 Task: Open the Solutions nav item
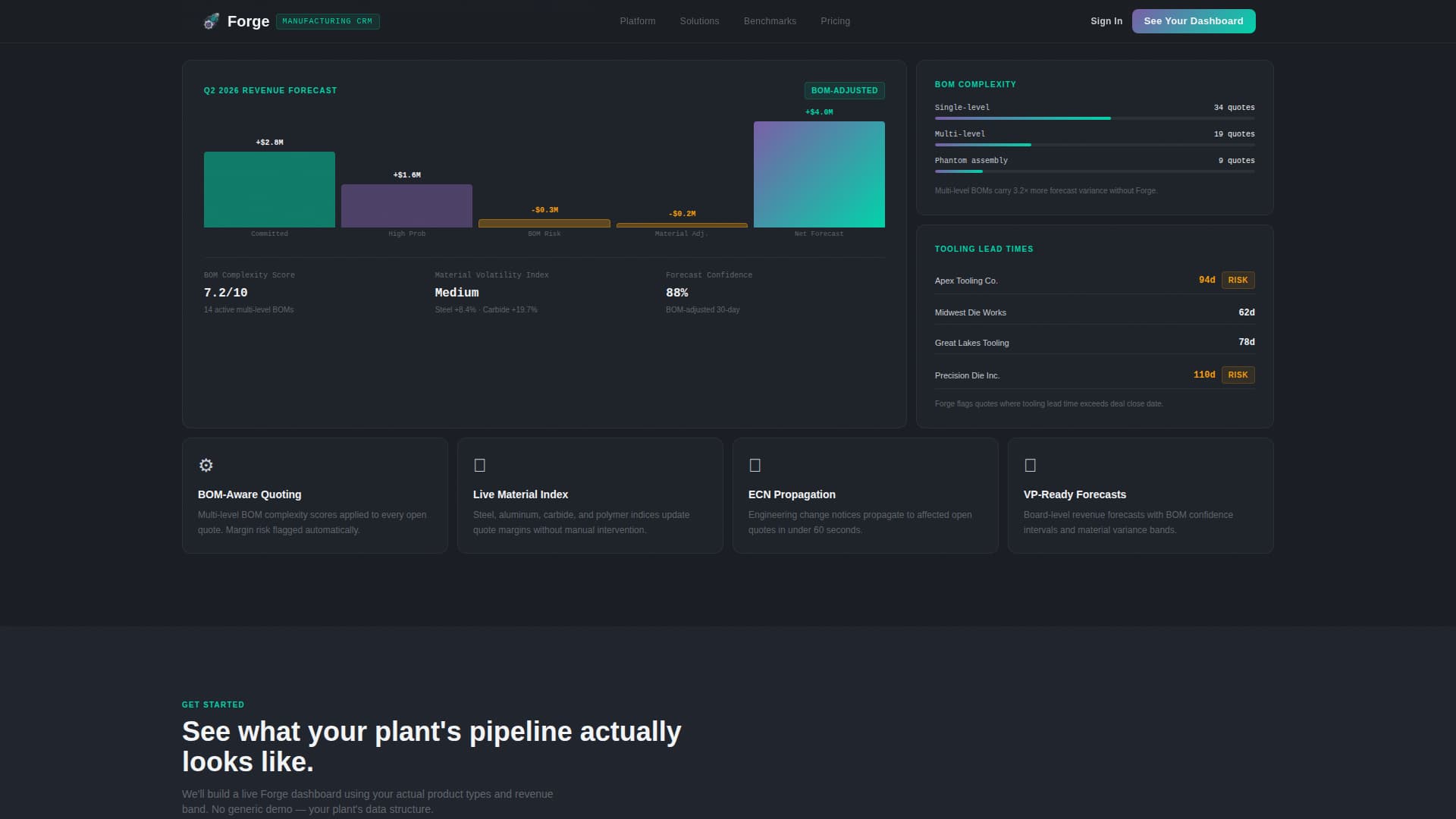699,21
